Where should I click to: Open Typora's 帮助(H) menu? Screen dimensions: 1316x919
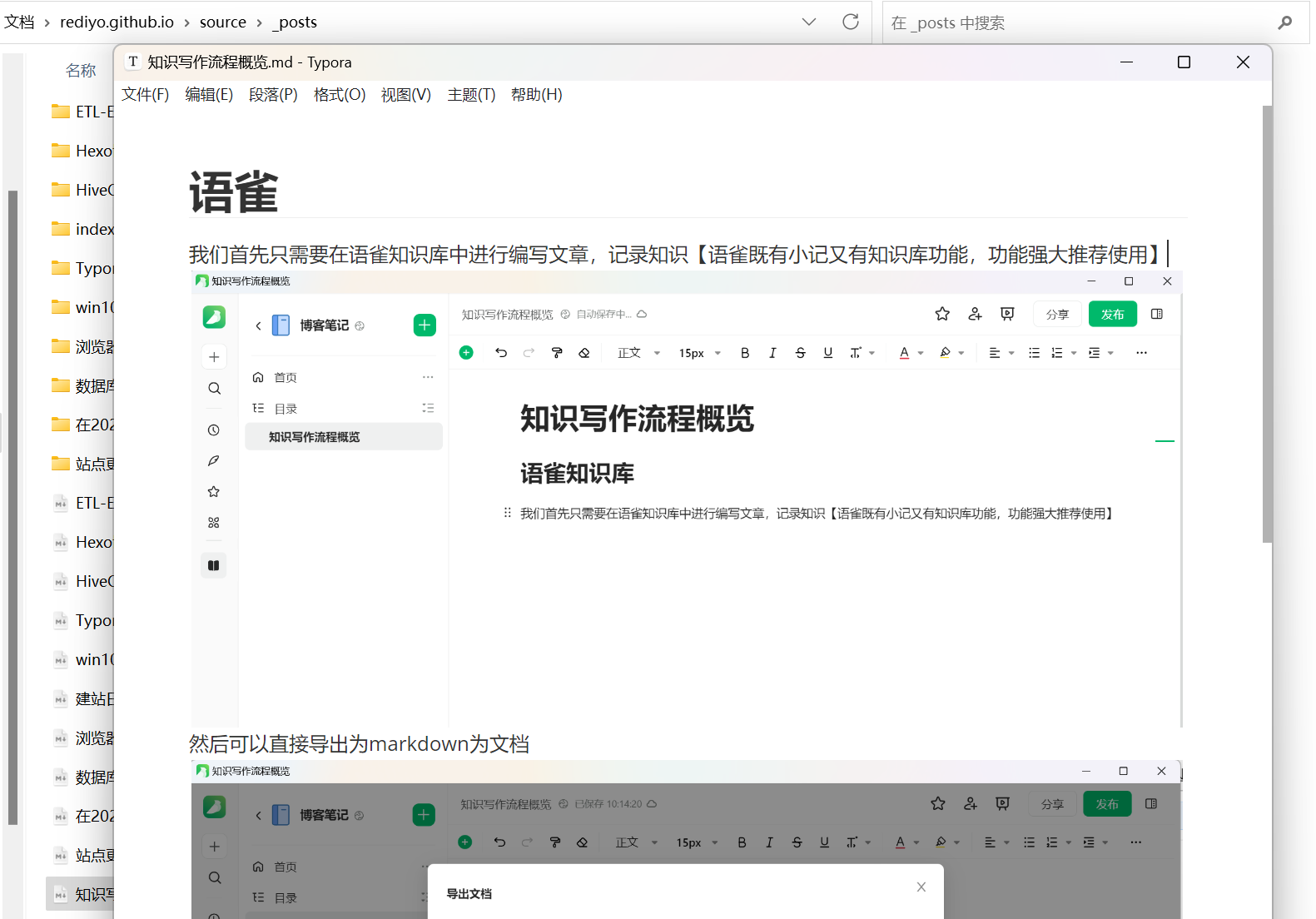click(537, 95)
